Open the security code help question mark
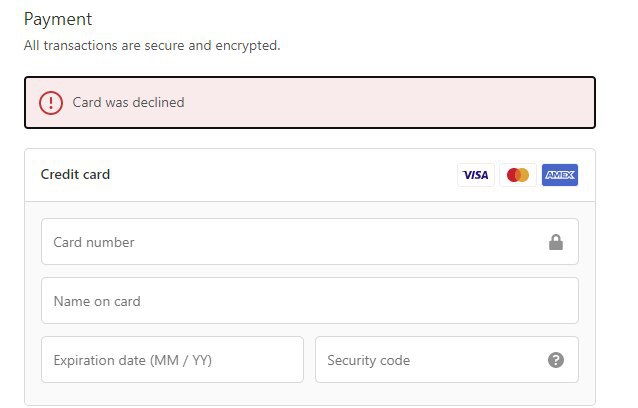 point(556,360)
